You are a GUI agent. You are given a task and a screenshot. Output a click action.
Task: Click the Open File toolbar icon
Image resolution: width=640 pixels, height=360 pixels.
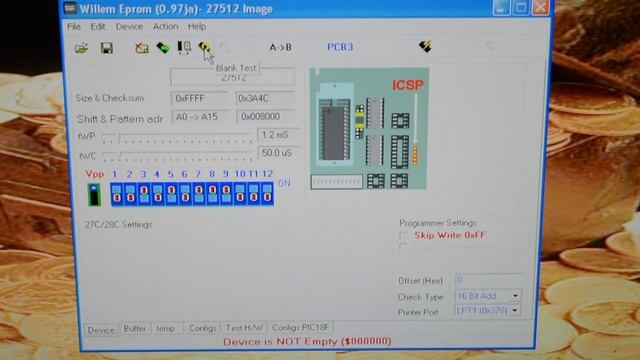82,48
